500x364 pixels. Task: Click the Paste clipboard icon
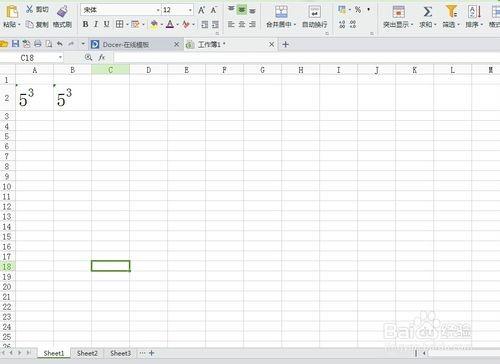(x=12, y=12)
